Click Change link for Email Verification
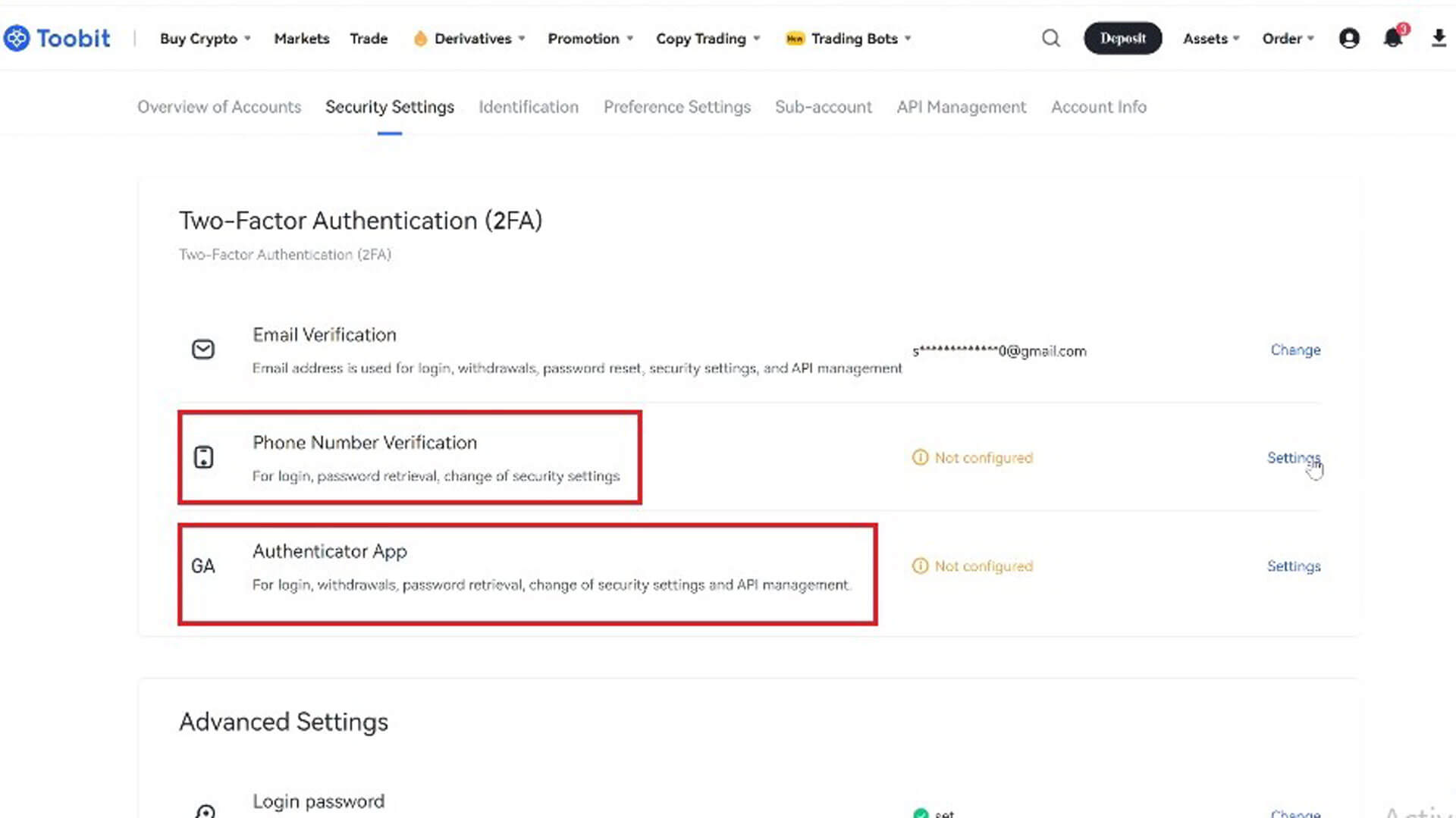Screen dimensions: 1456x818 [x=1295, y=349]
